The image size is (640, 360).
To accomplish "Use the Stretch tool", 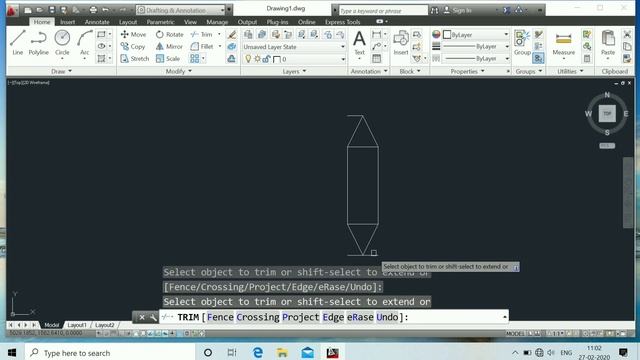I will tap(135, 59).
